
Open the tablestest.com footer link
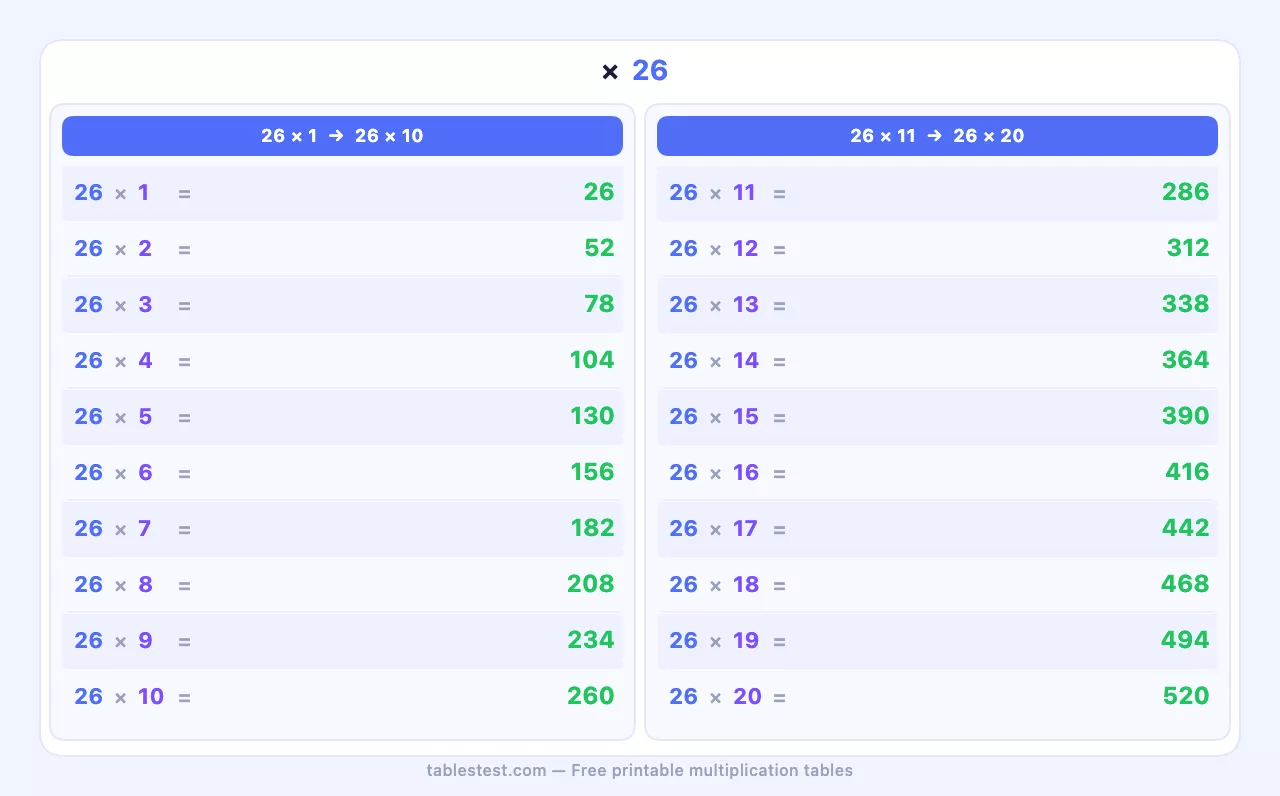(486, 770)
